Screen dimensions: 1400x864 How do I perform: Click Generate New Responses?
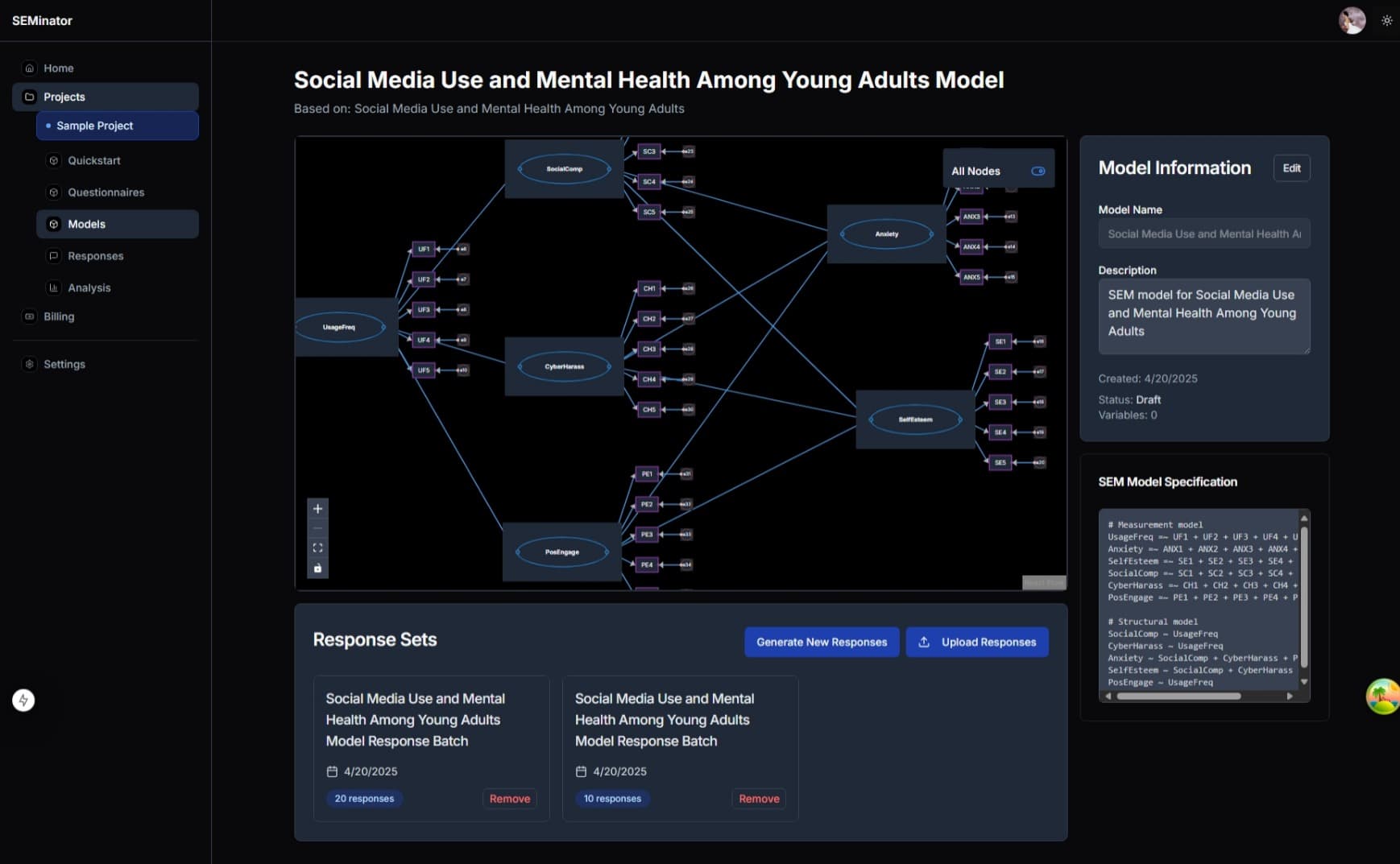(x=821, y=642)
